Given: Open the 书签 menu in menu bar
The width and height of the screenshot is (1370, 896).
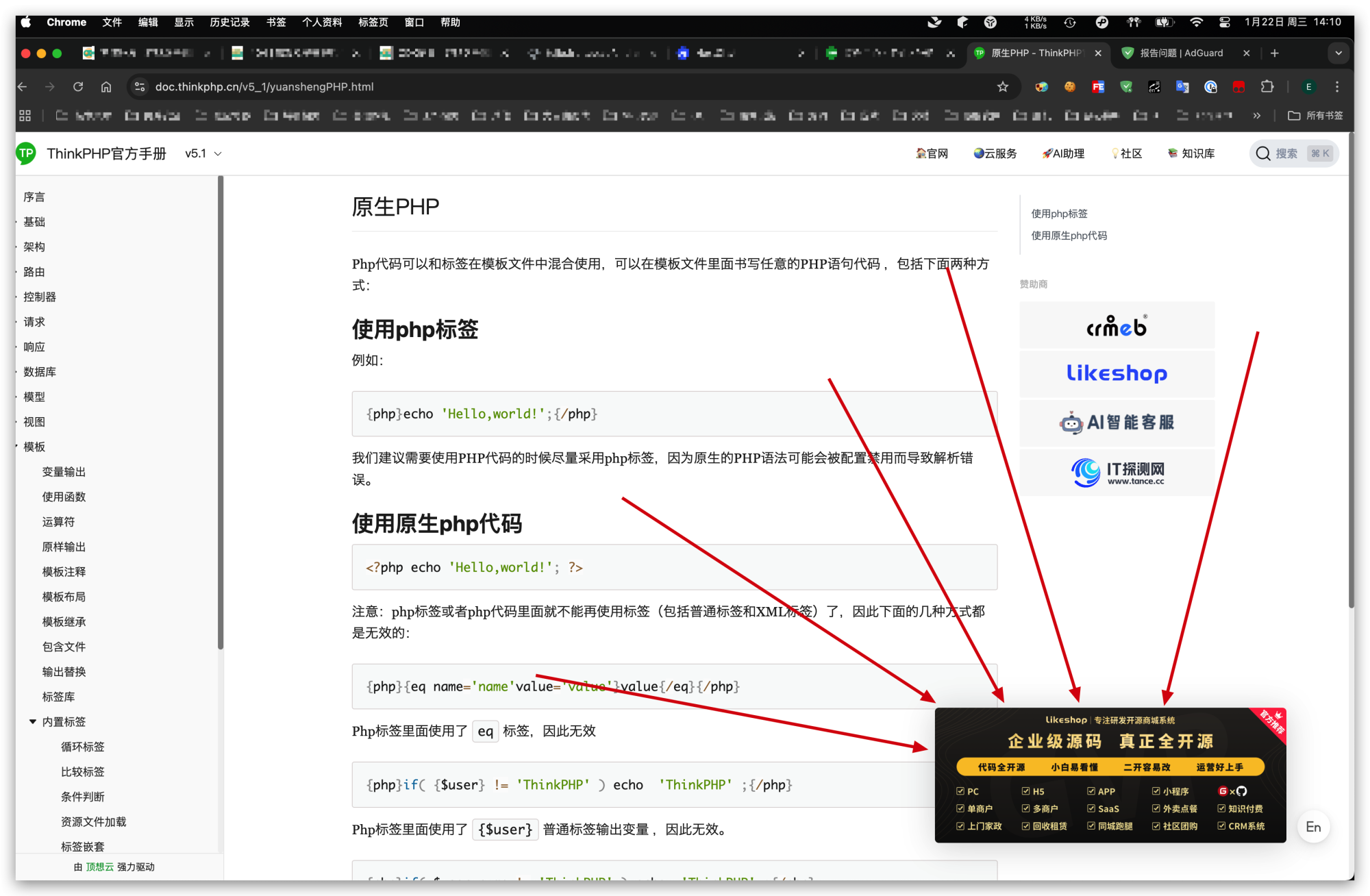Looking at the screenshot, I should pos(276,22).
